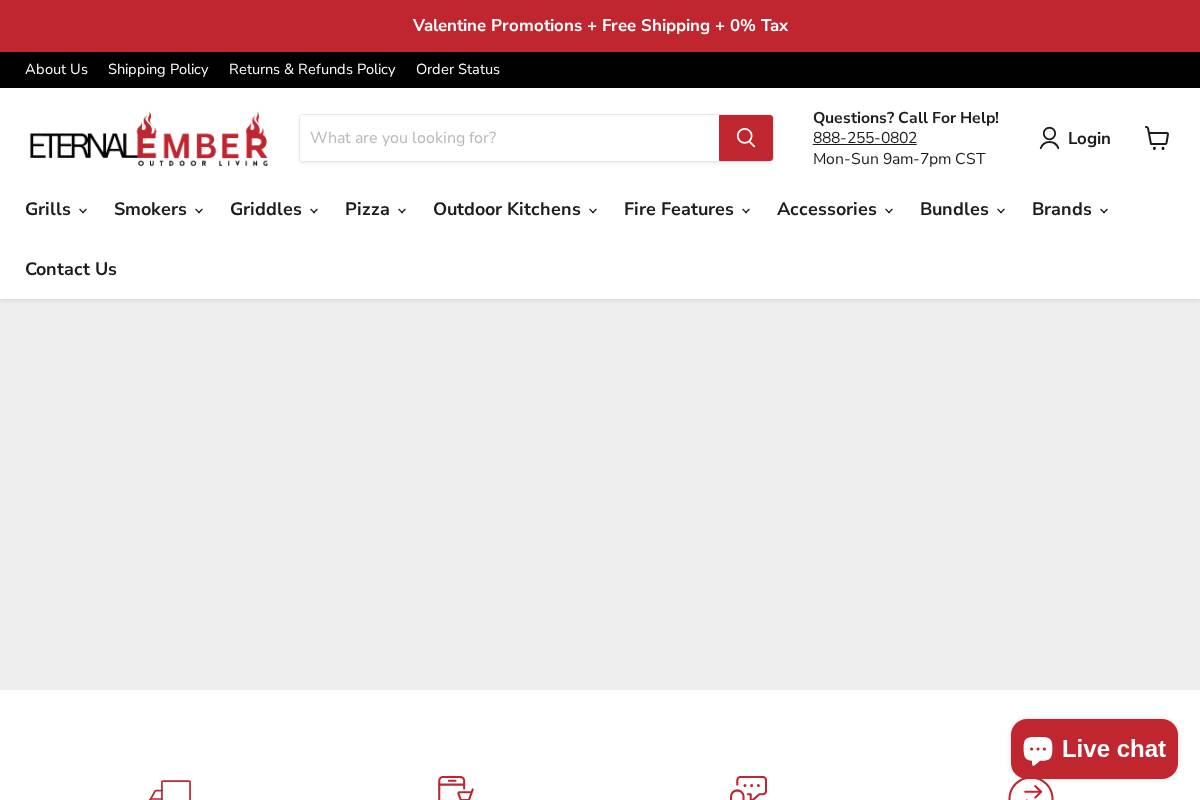The height and width of the screenshot is (800, 1200).
Task: Expand the Griddles menu
Action: pyautogui.click(x=274, y=209)
